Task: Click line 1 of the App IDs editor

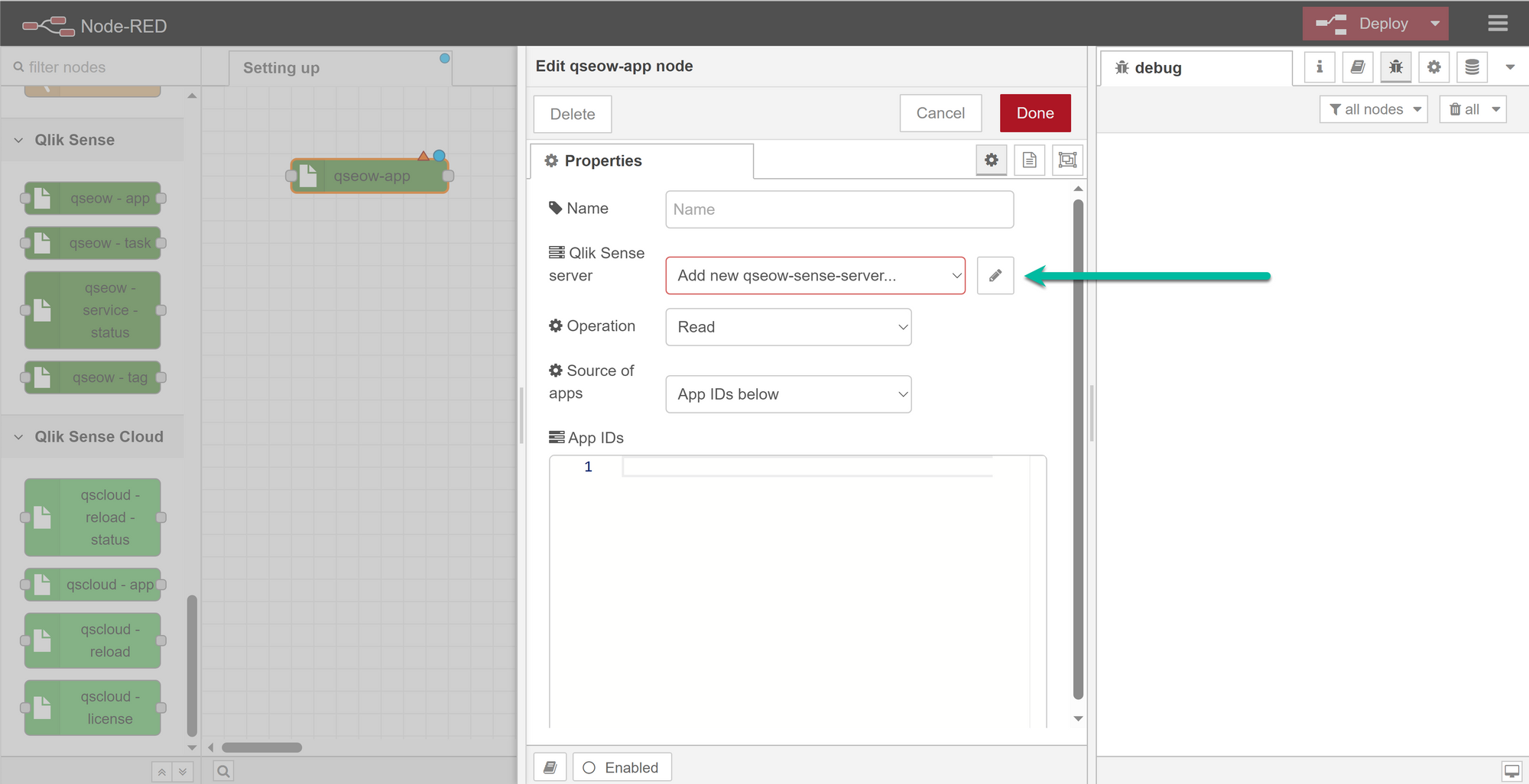Action: point(807,467)
